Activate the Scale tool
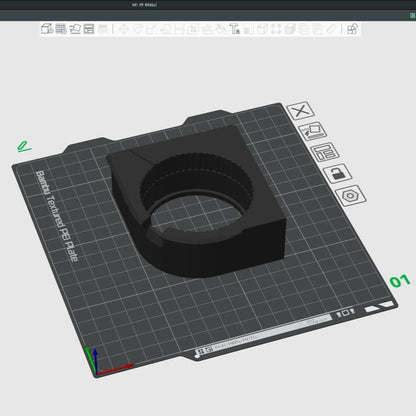This screenshot has height=416, width=416. point(151,29)
